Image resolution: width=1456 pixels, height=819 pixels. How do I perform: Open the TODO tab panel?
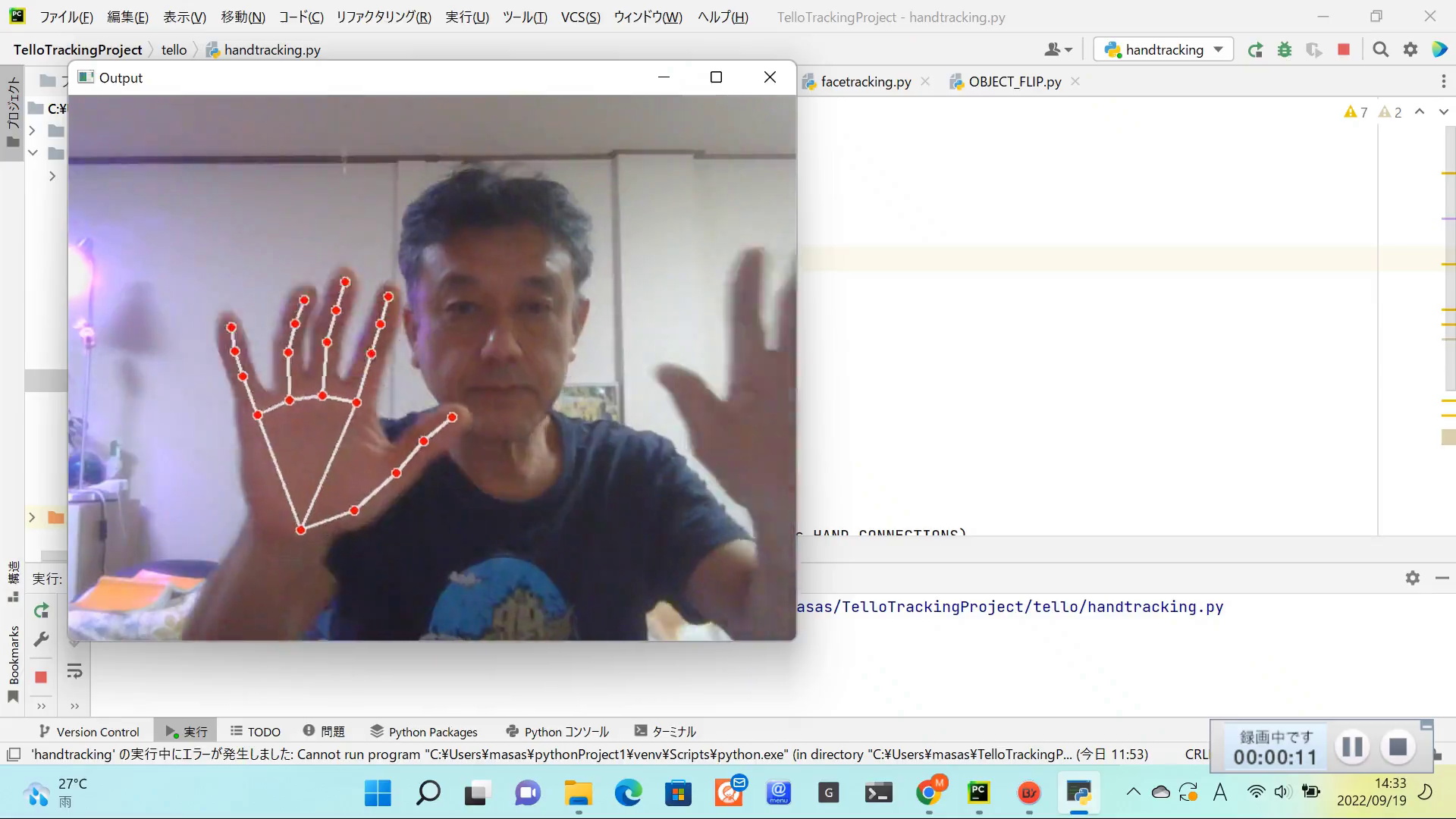pos(254,731)
